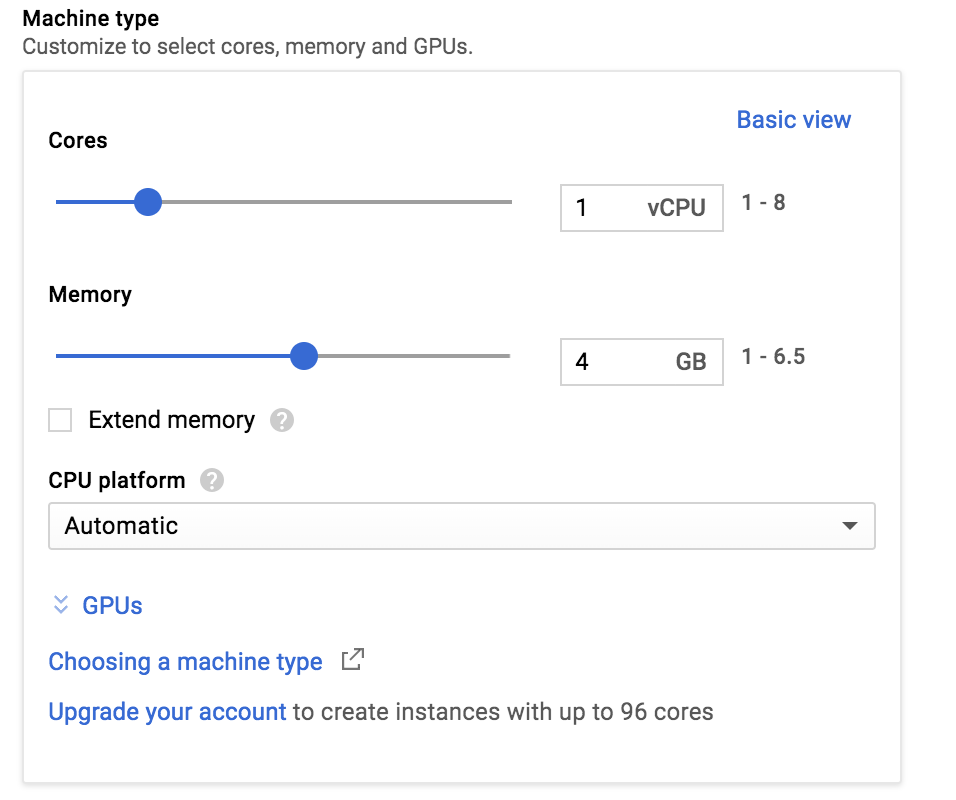The width and height of the screenshot is (956, 800).
Task: Click the gray track of the Cores slider
Action: point(340,202)
